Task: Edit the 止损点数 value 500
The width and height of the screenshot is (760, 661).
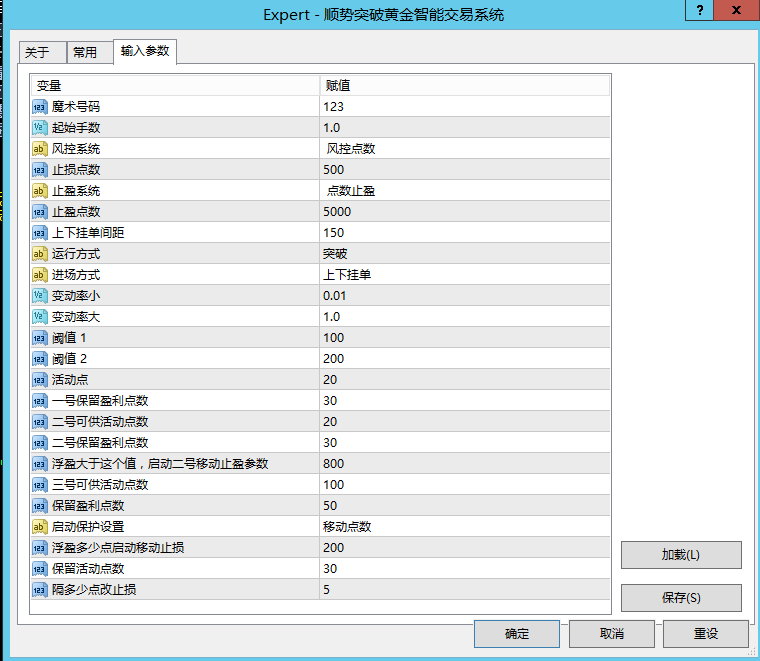Action: pyautogui.click(x=465, y=170)
